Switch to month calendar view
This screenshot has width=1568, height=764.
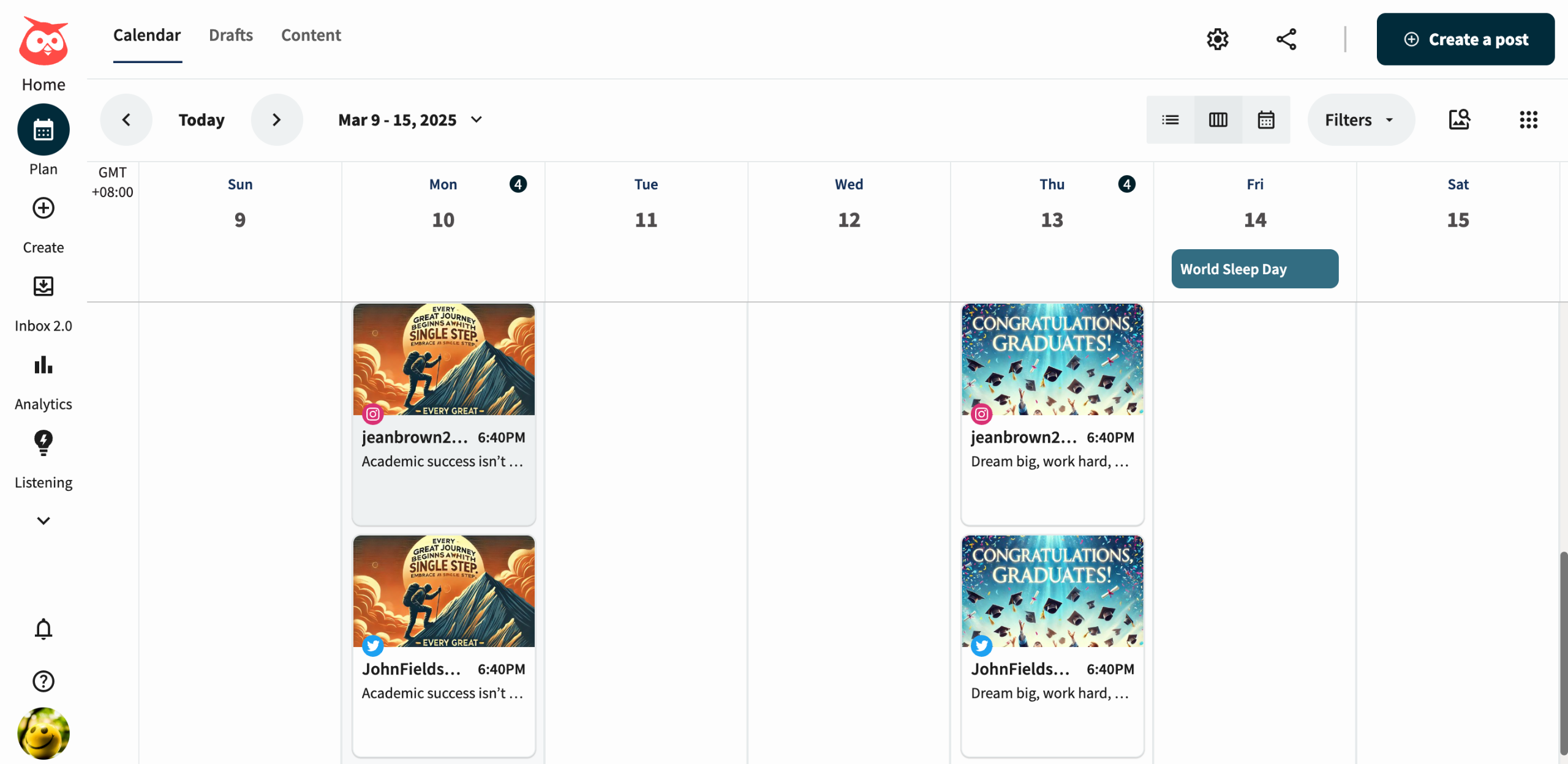point(1265,119)
